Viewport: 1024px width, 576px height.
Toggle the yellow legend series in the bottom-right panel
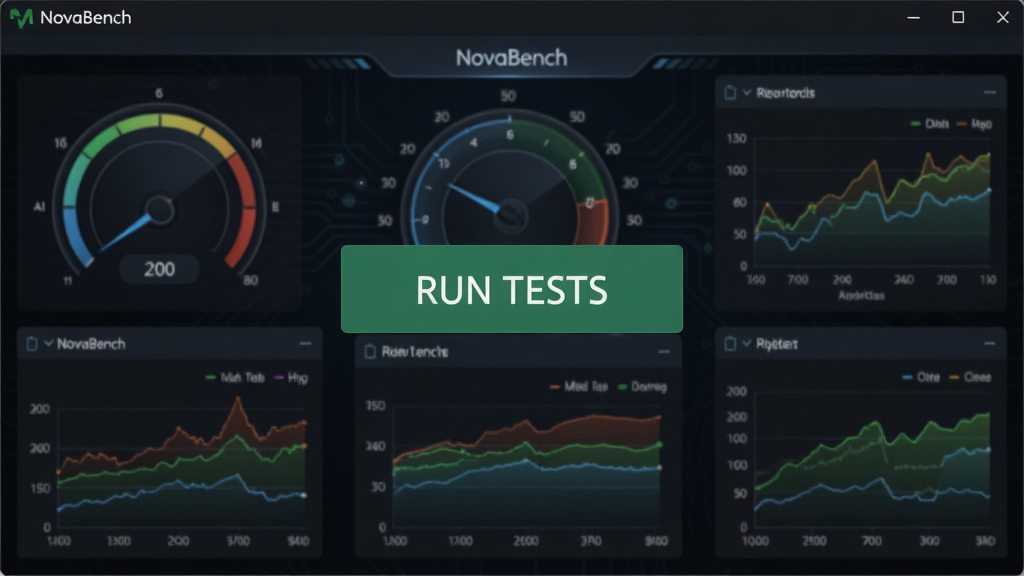pos(970,377)
